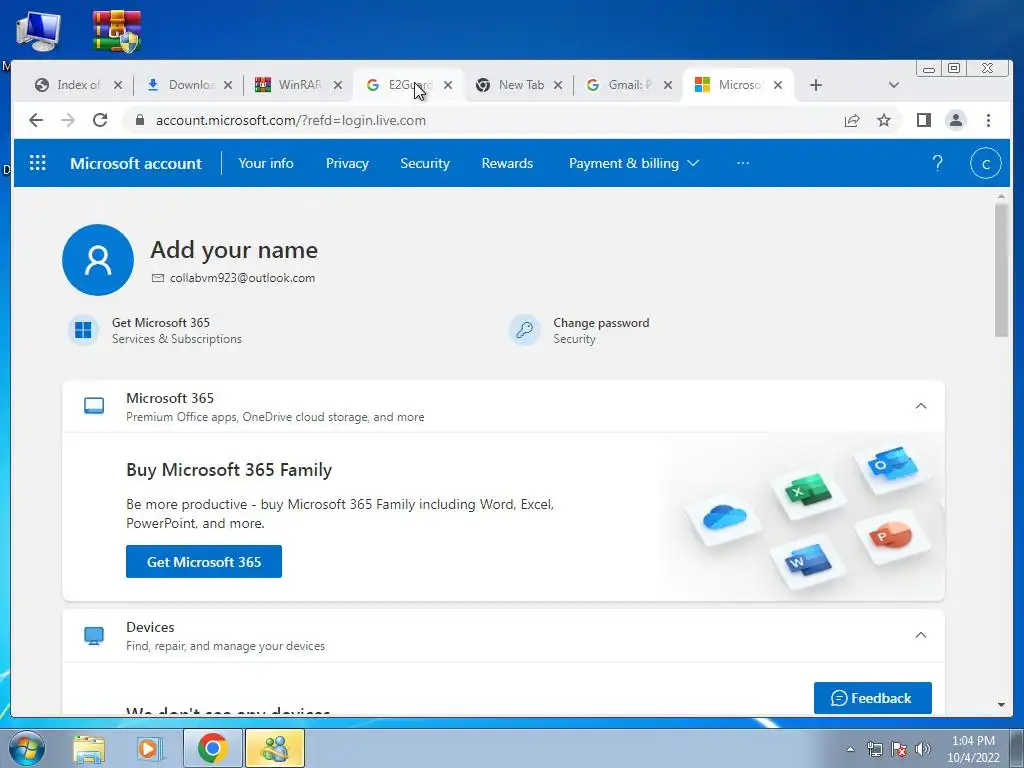Close the WinRAR tab
This screenshot has width=1024, height=768.
(338, 85)
